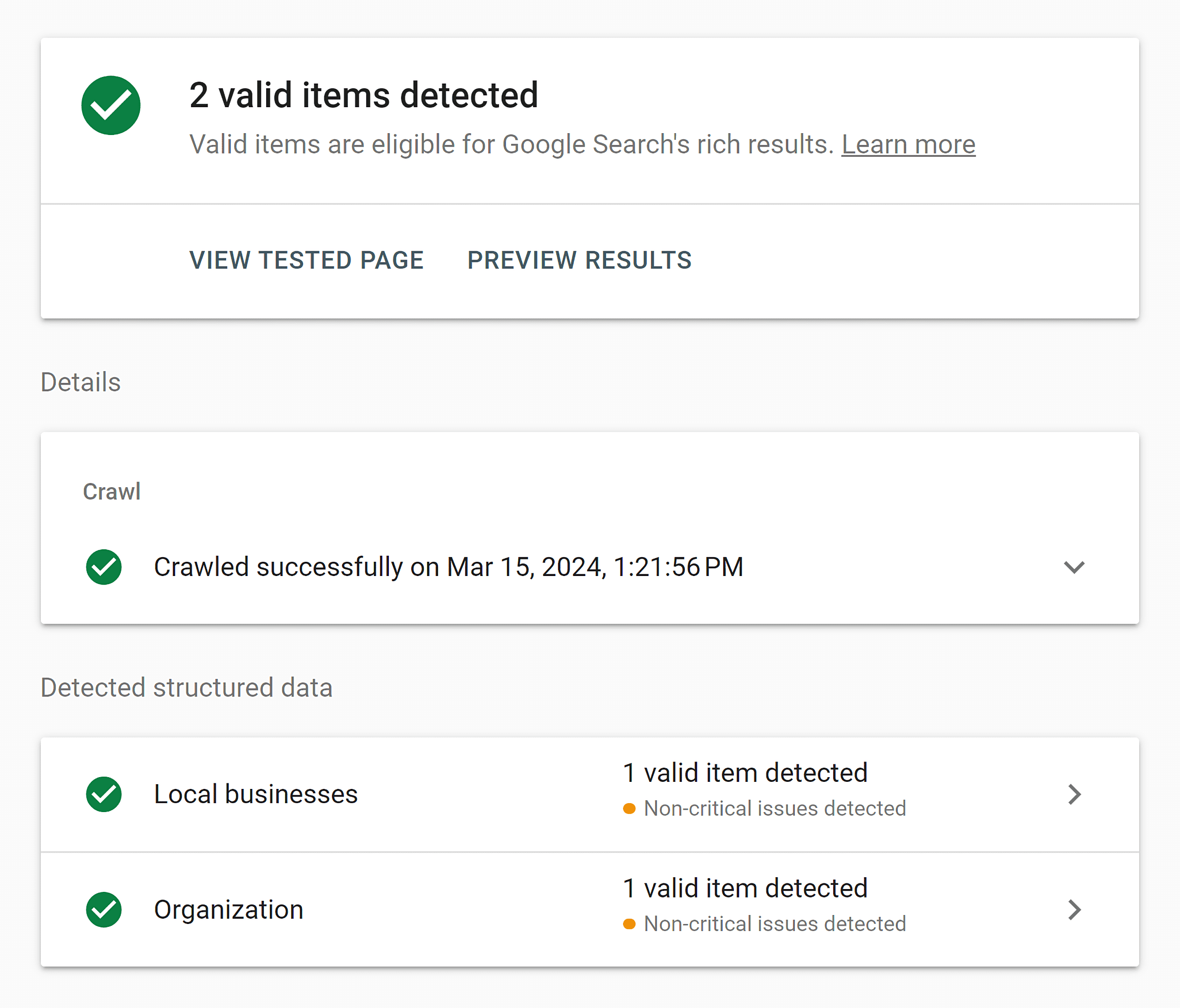Open Local businesses details via right arrow

[1074, 794]
